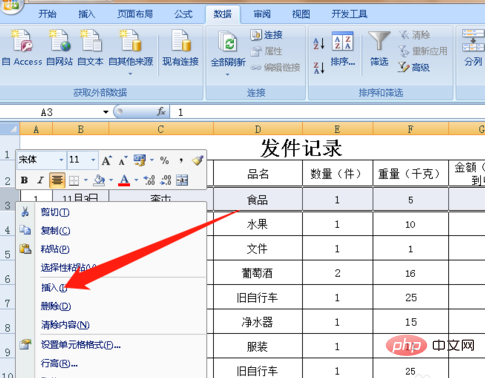Switch to the 插入 ribbon tab
The height and width of the screenshot is (378, 485).
pyautogui.click(x=86, y=14)
